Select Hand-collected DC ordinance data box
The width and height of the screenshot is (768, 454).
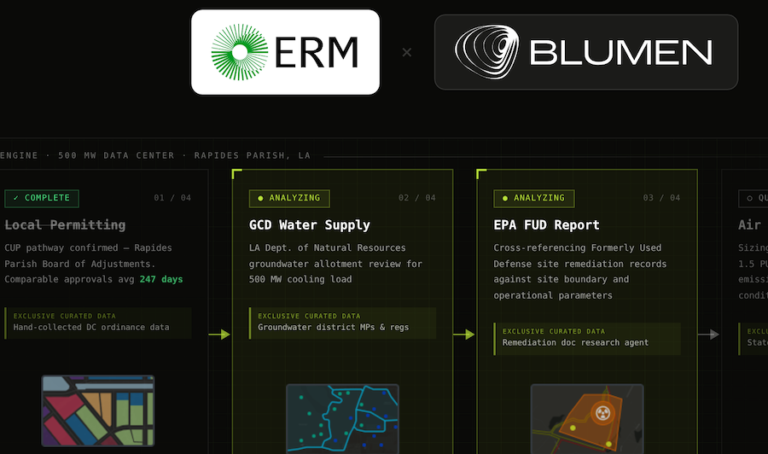tap(98, 323)
